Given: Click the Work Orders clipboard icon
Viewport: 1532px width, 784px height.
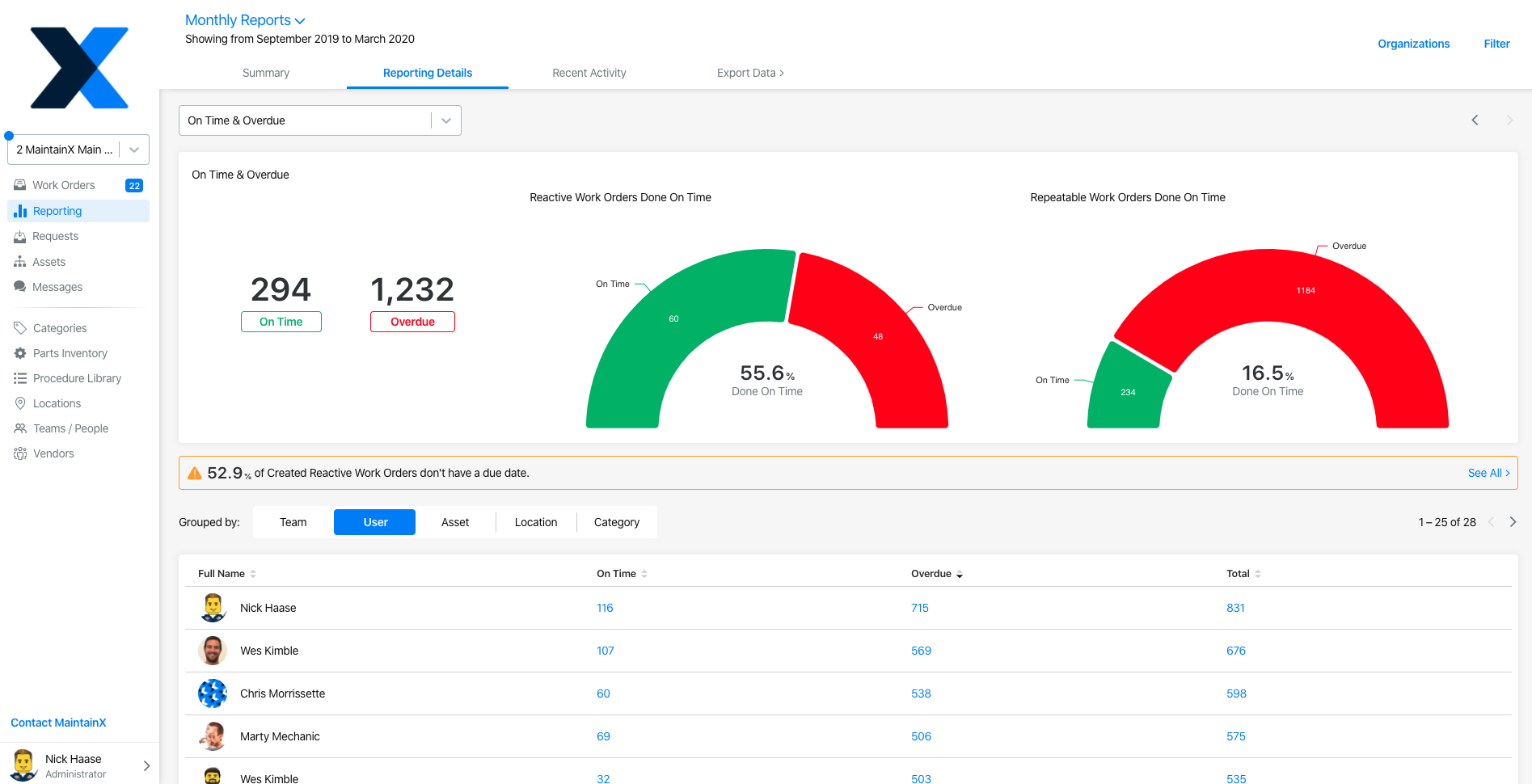Looking at the screenshot, I should point(20,185).
